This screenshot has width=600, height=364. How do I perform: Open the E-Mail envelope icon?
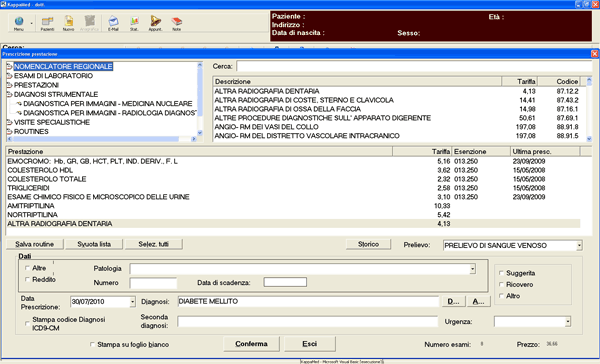click(x=113, y=23)
